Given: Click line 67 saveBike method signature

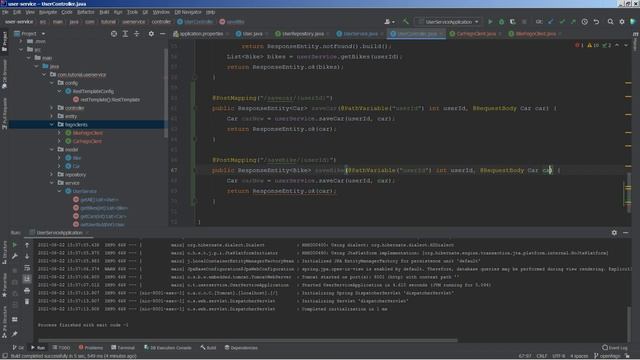Looking at the screenshot, I should pos(385,170).
